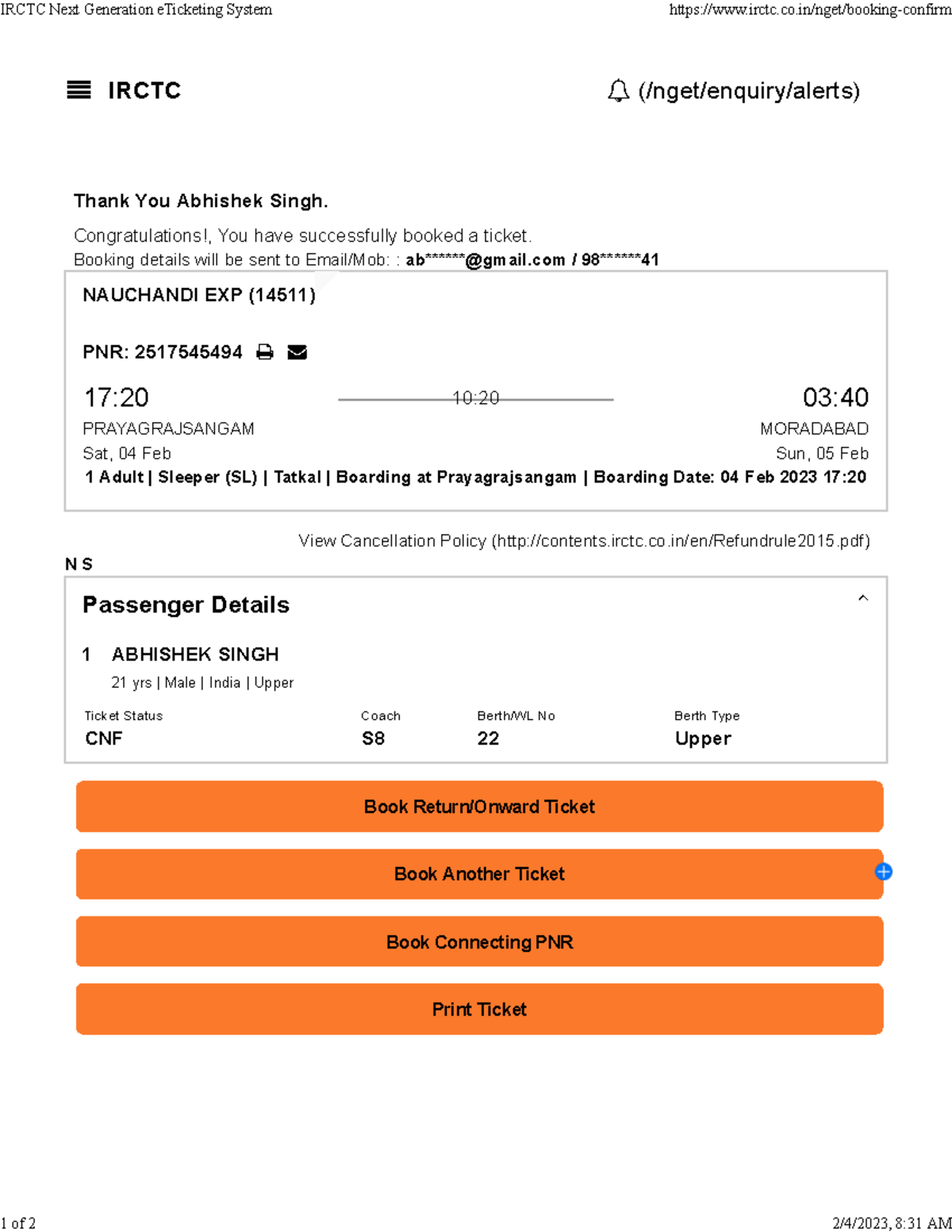Image resolution: width=952 pixels, height=1232 pixels.
Task: Select passenger name ABHISHEK SINGH
Action: [x=195, y=654]
